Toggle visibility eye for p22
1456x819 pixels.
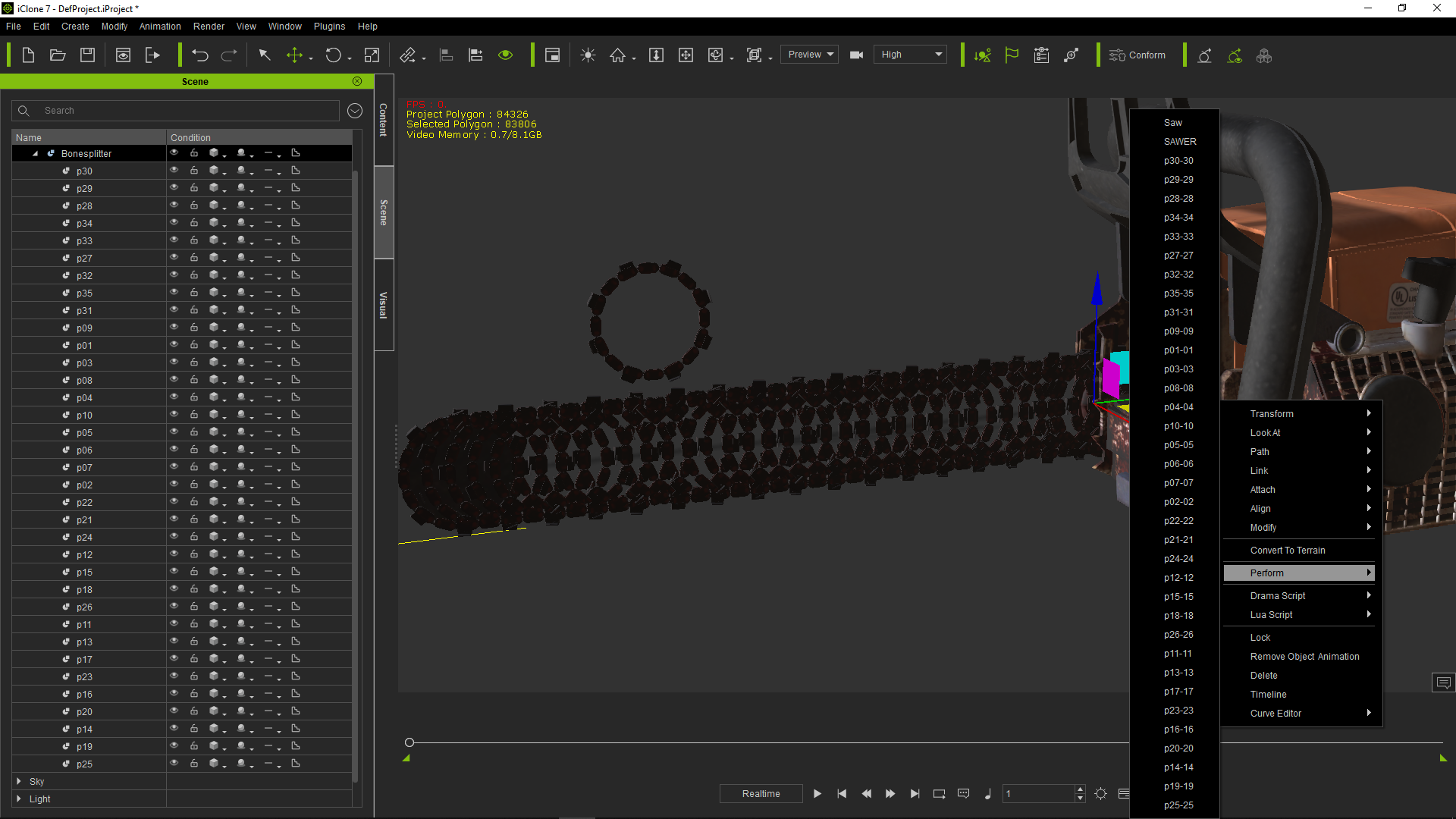click(174, 502)
